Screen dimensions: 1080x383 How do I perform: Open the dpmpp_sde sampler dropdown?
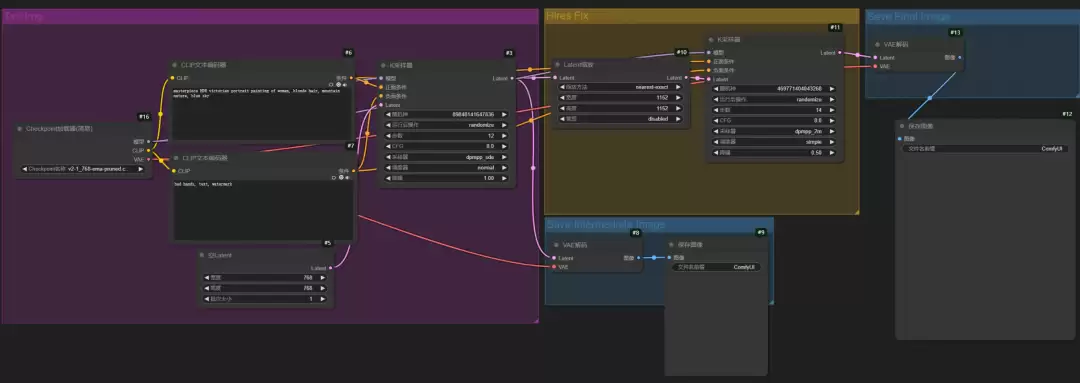[446, 156]
